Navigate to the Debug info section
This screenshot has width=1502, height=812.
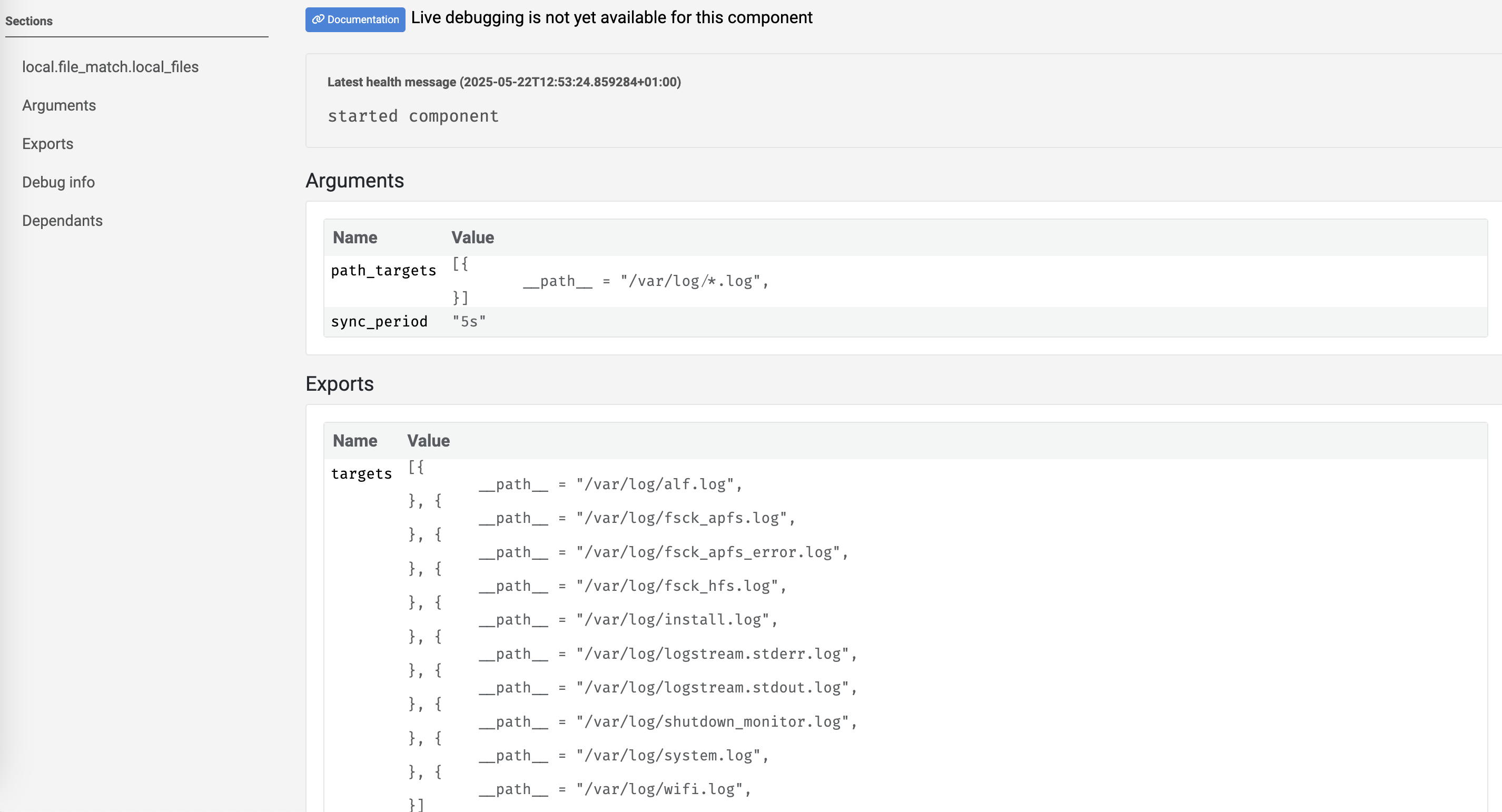tap(58, 182)
